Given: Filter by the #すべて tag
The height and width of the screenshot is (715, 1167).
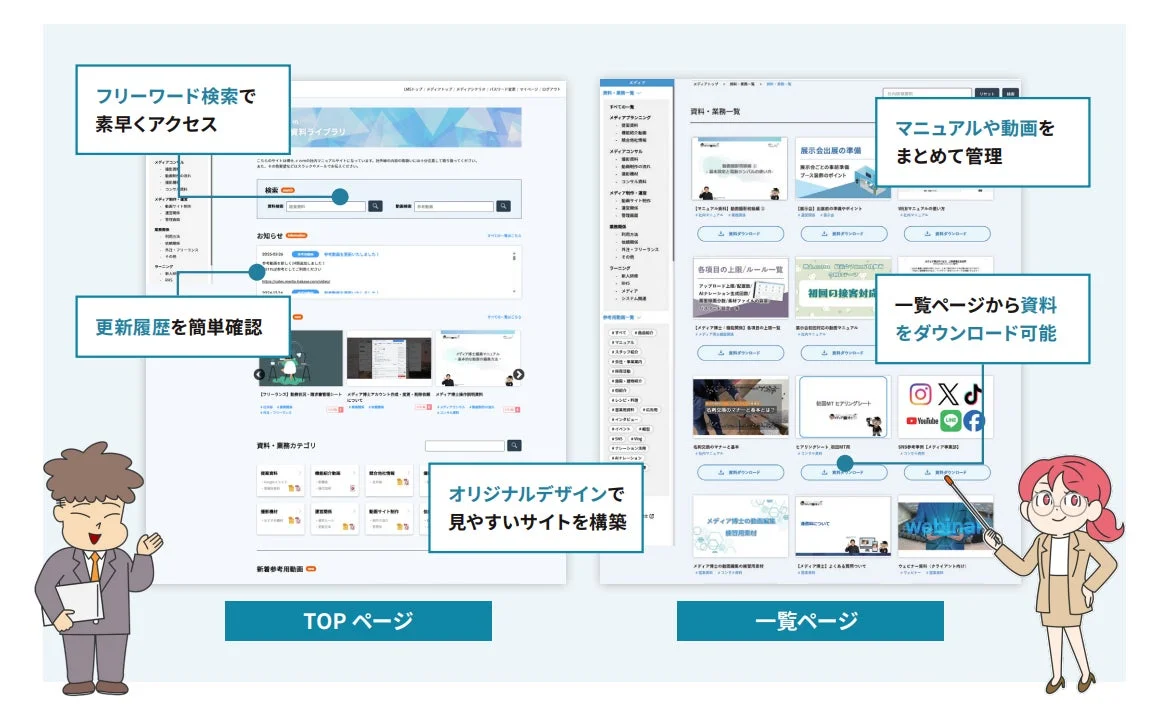Looking at the screenshot, I should pyautogui.click(x=619, y=333).
